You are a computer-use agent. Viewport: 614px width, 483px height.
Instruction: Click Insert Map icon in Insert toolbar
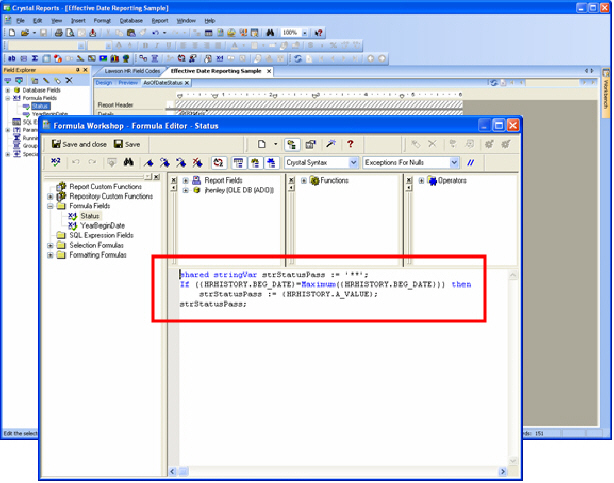click(126, 59)
